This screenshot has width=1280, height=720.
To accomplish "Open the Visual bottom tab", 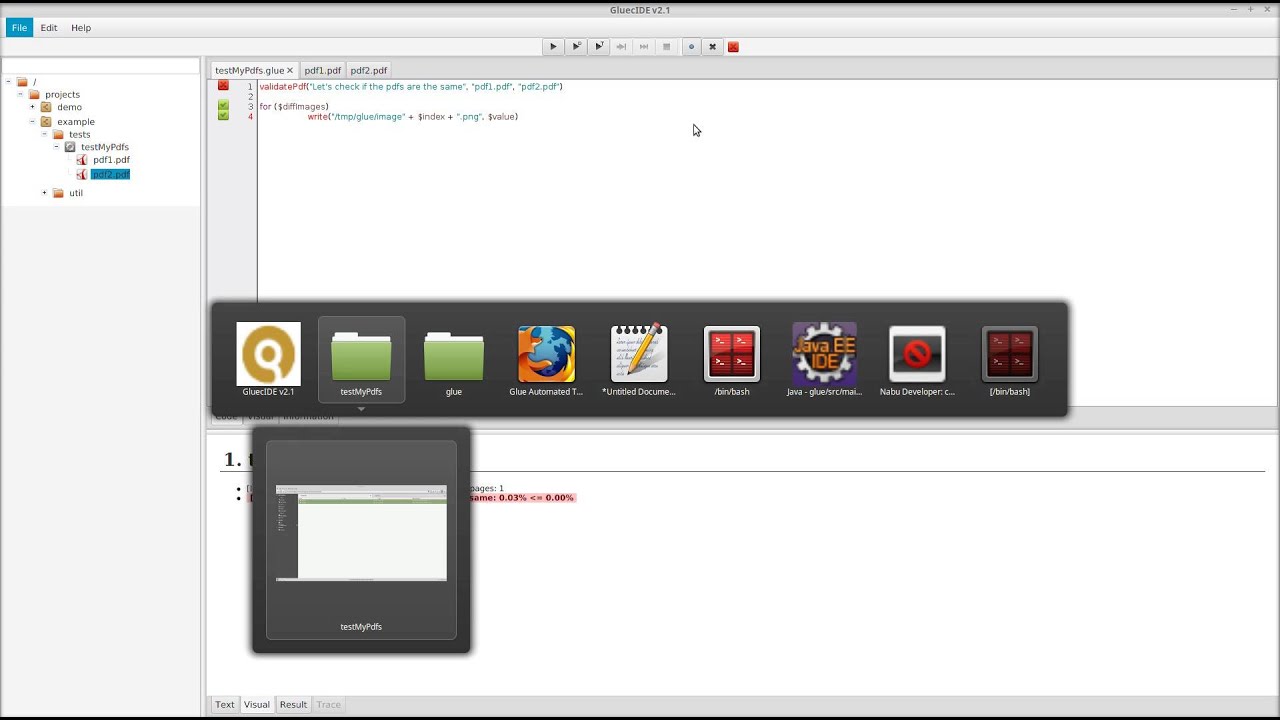I will click(257, 705).
